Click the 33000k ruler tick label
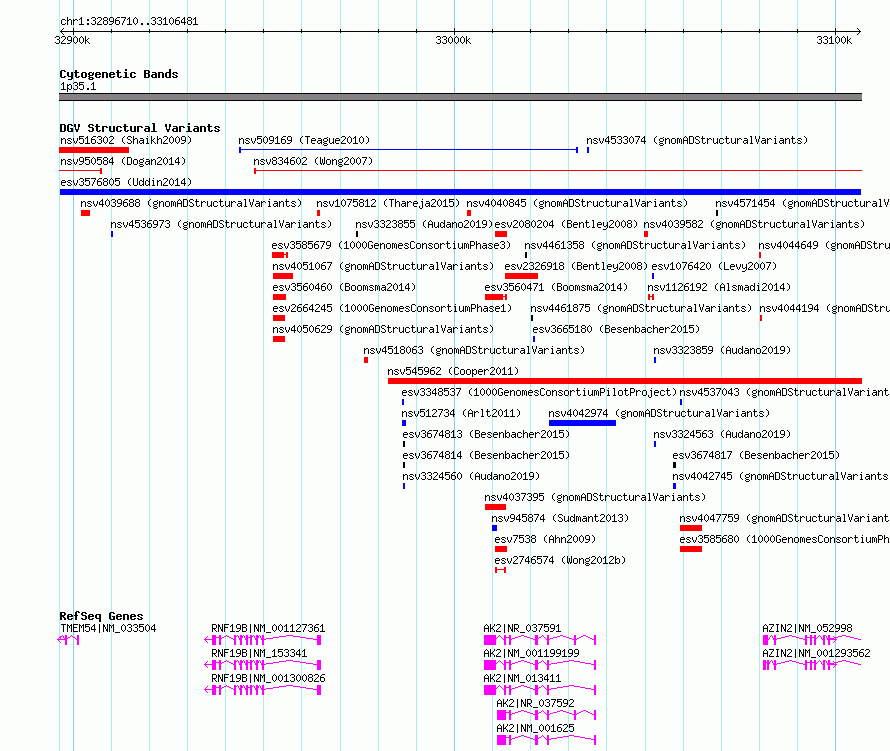The image size is (890, 751). click(x=453, y=40)
